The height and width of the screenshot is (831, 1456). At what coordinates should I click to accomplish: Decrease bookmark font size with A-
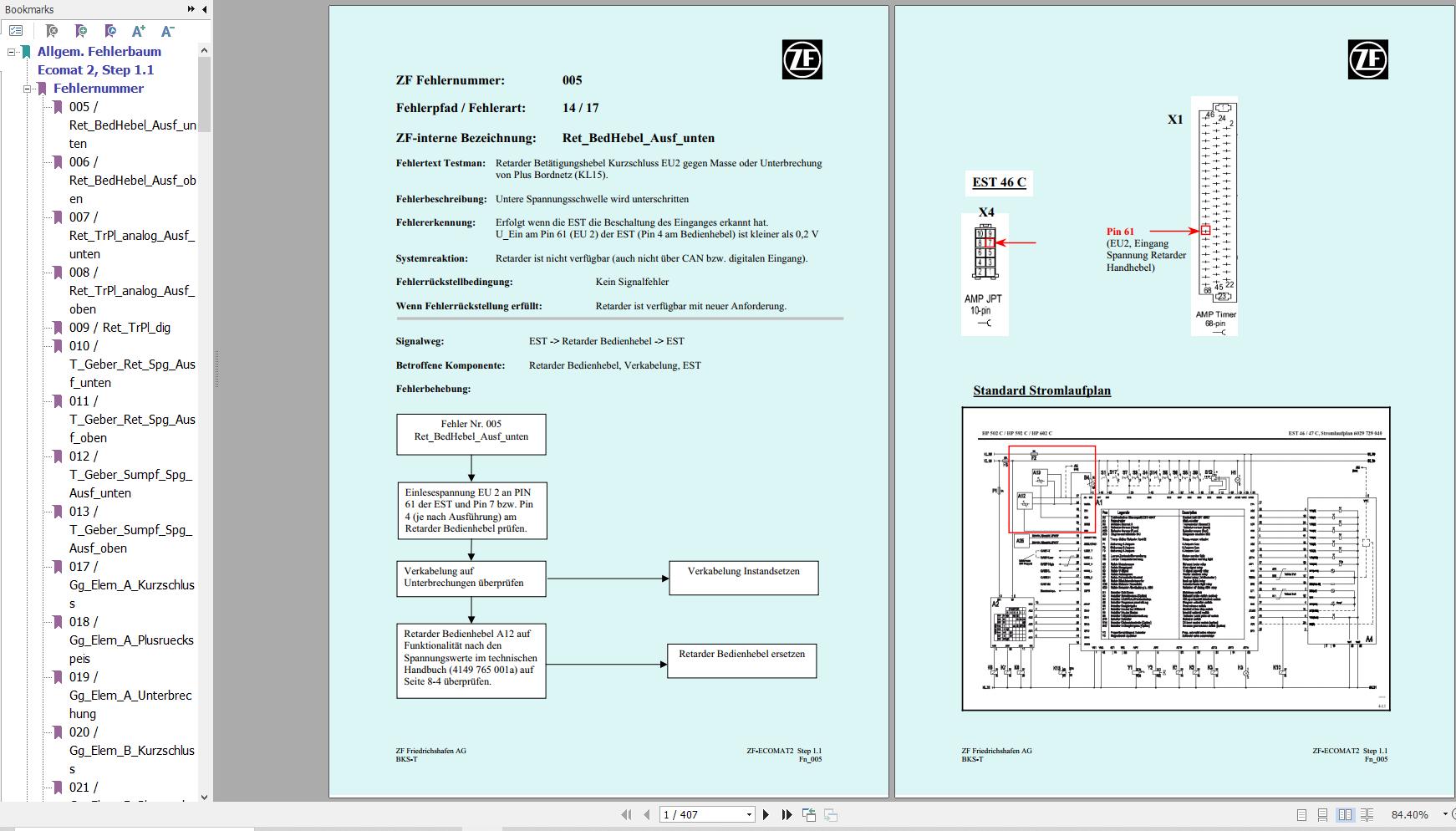click(x=167, y=31)
